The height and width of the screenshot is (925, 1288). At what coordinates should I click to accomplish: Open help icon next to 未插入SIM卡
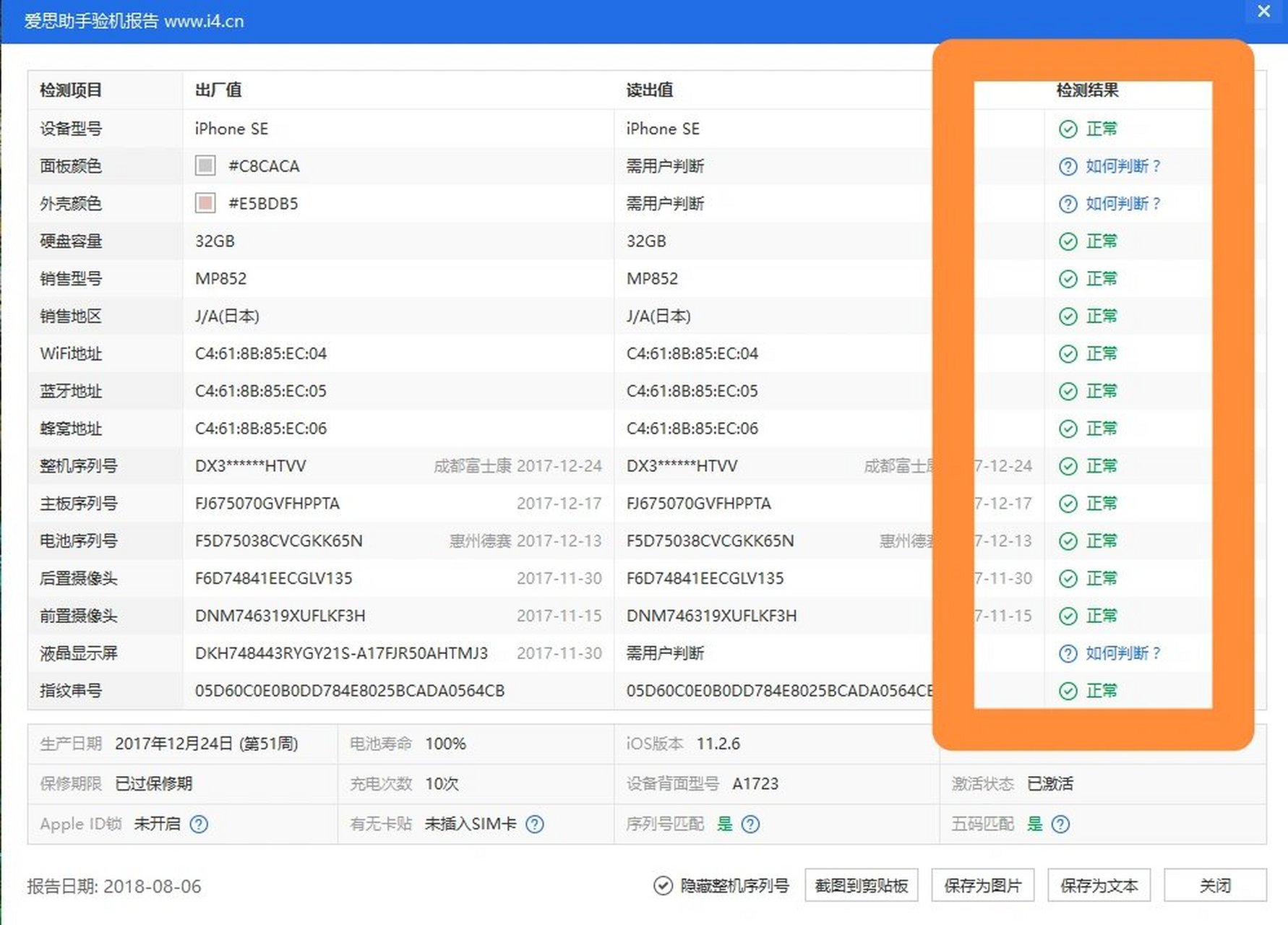(535, 825)
